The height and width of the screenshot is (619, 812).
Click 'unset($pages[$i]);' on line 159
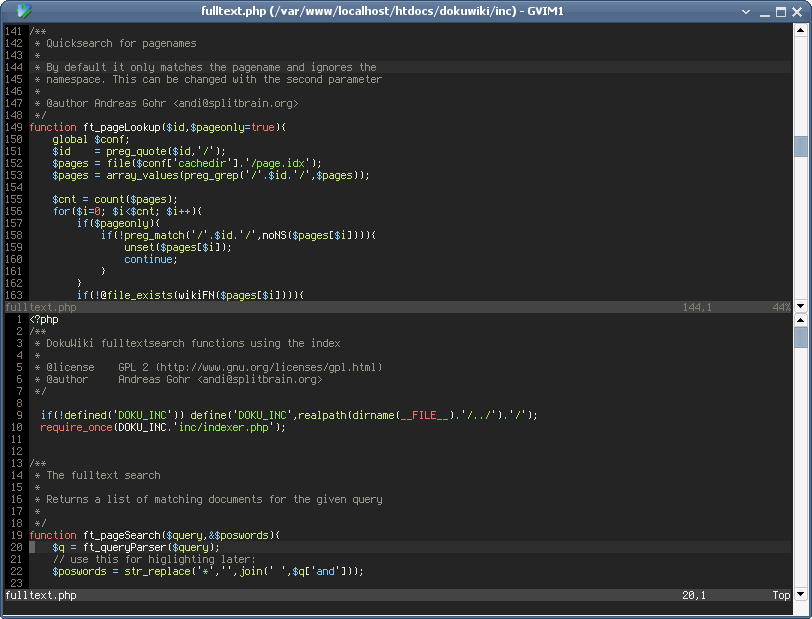pyautogui.click(x=178, y=248)
